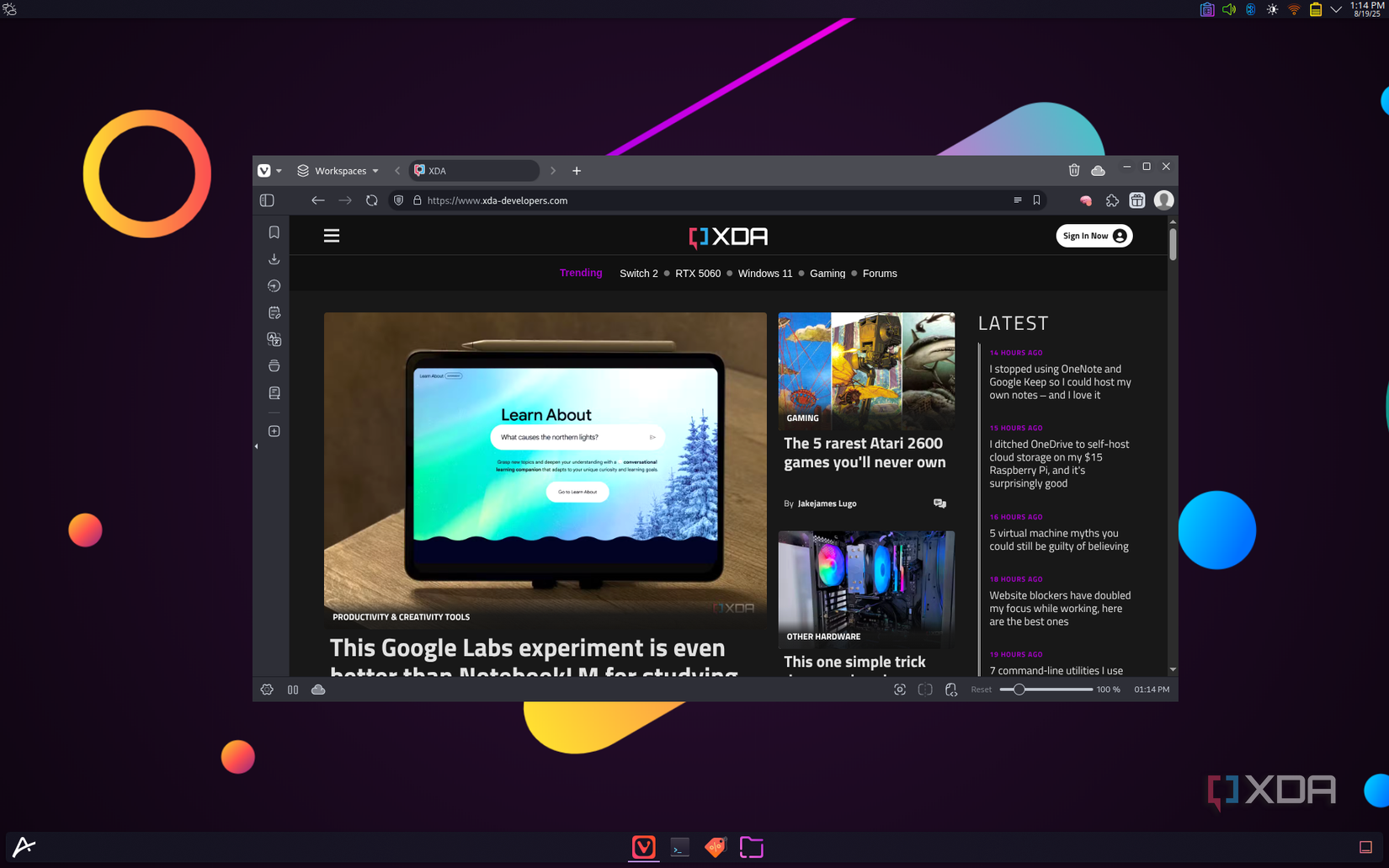The width and height of the screenshot is (1389, 868).
Task: Open the Notes panel in the sidebar
Action: [x=274, y=312]
